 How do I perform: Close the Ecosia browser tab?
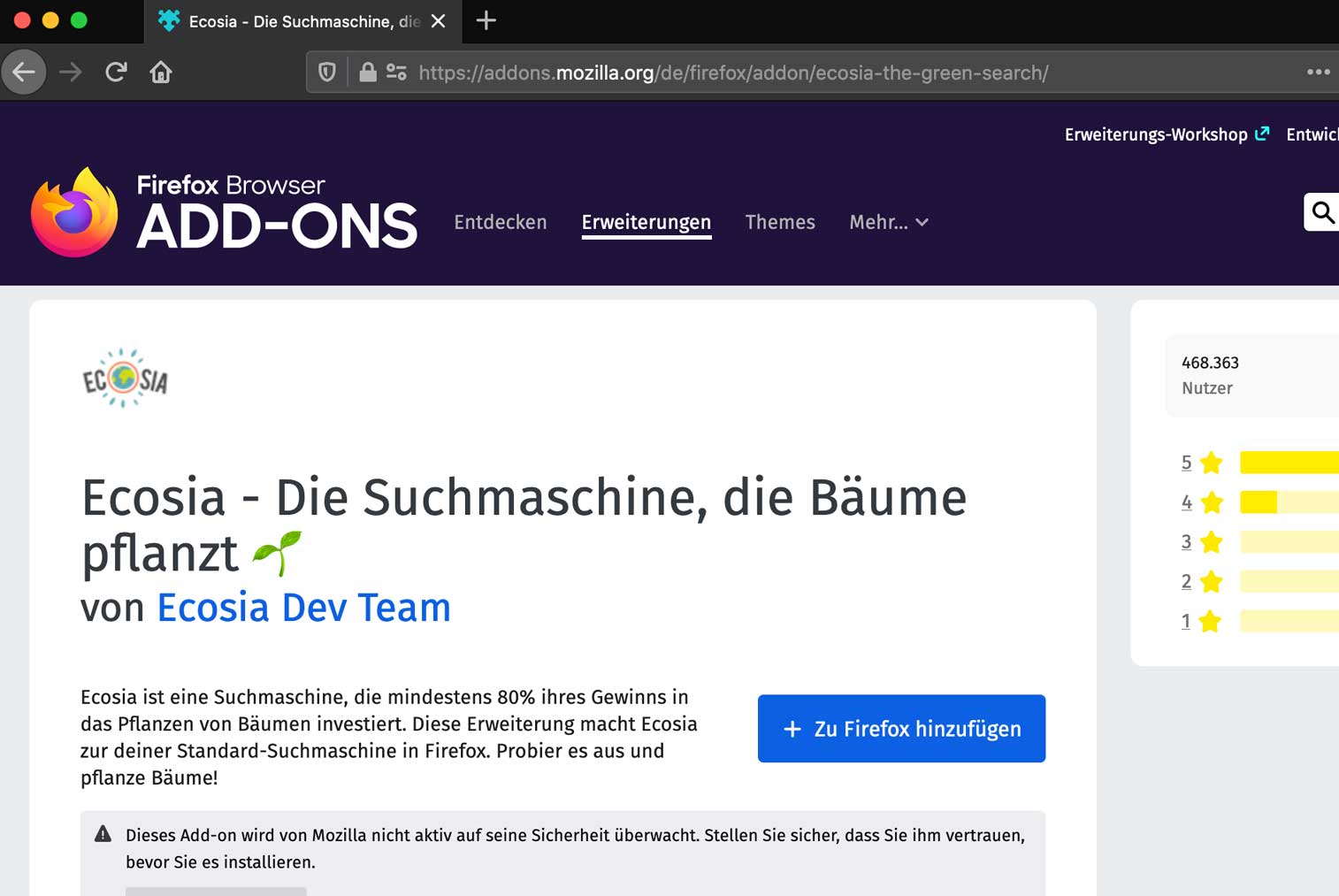(439, 21)
